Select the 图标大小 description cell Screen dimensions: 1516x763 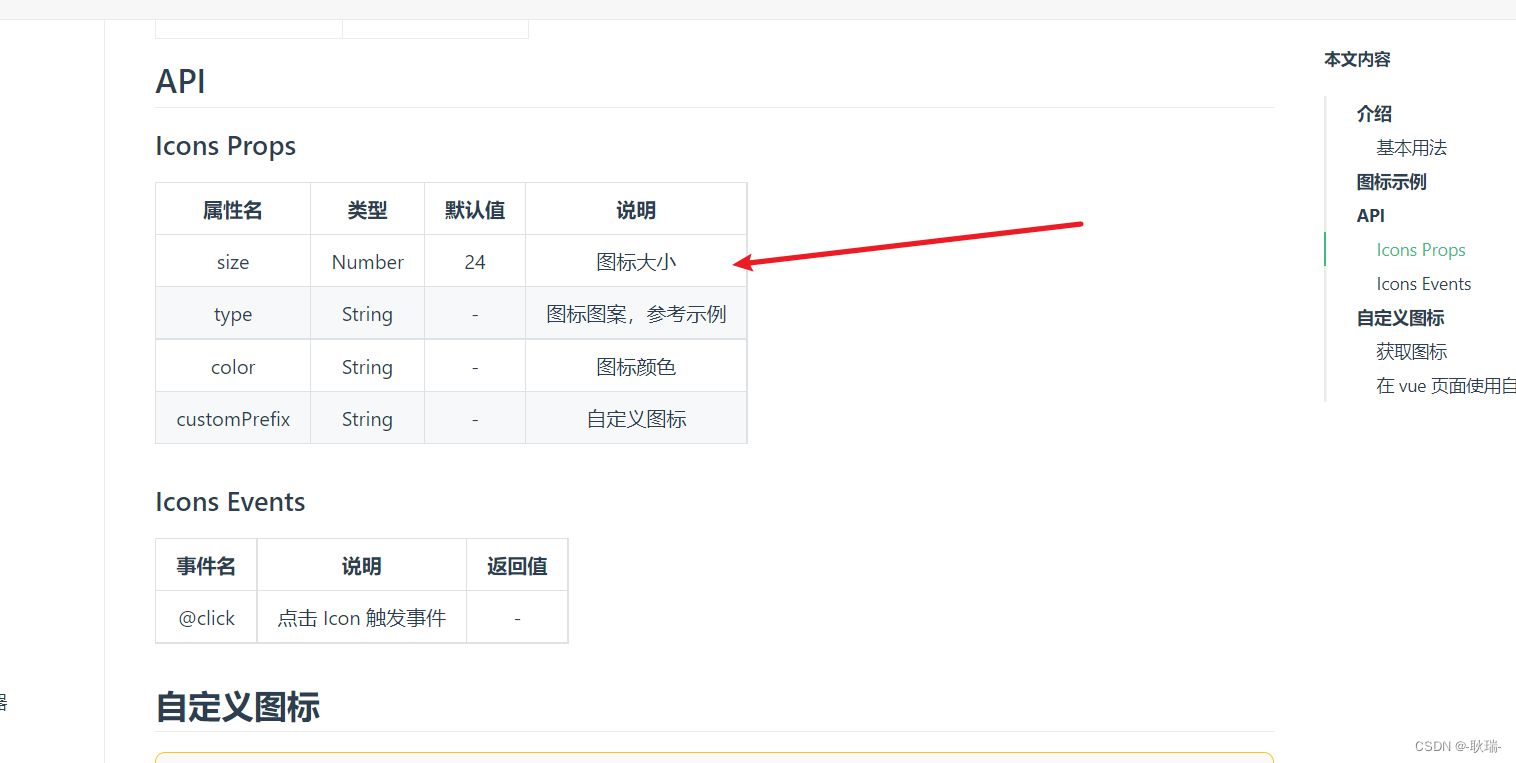tap(636, 262)
